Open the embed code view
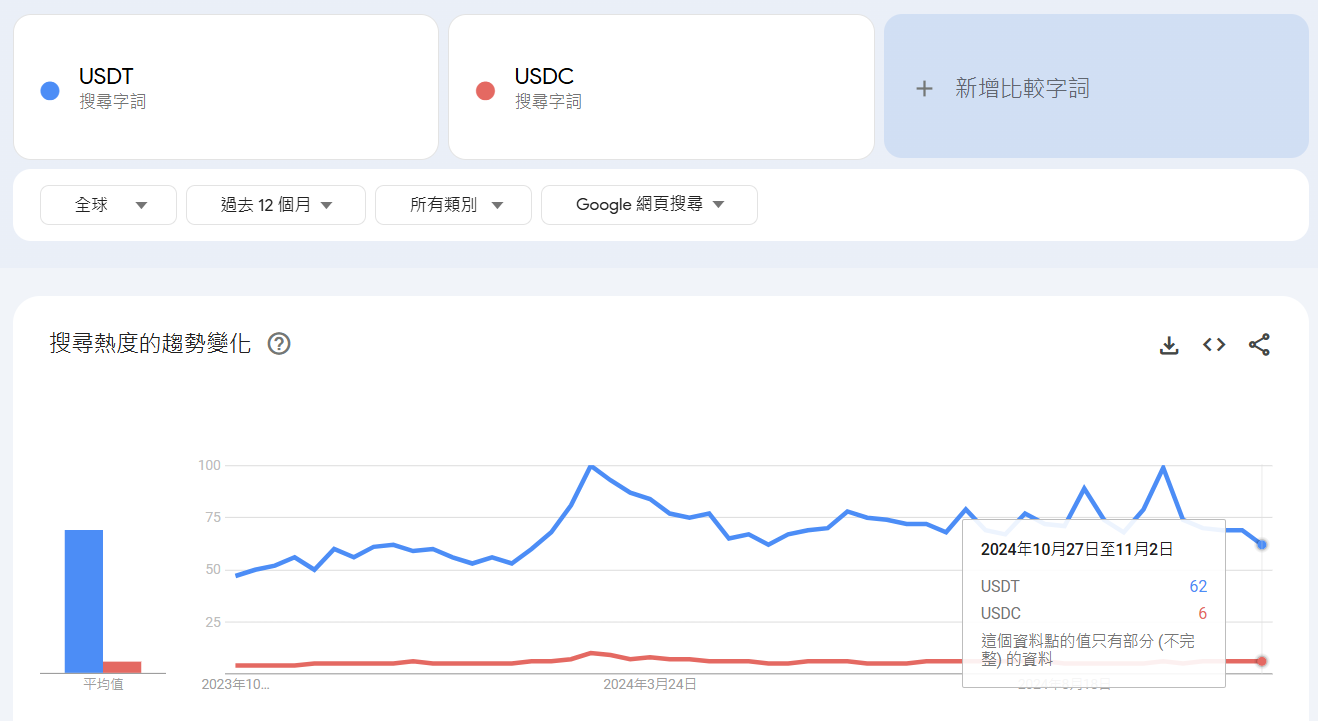This screenshot has width=1318, height=721. click(1213, 344)
